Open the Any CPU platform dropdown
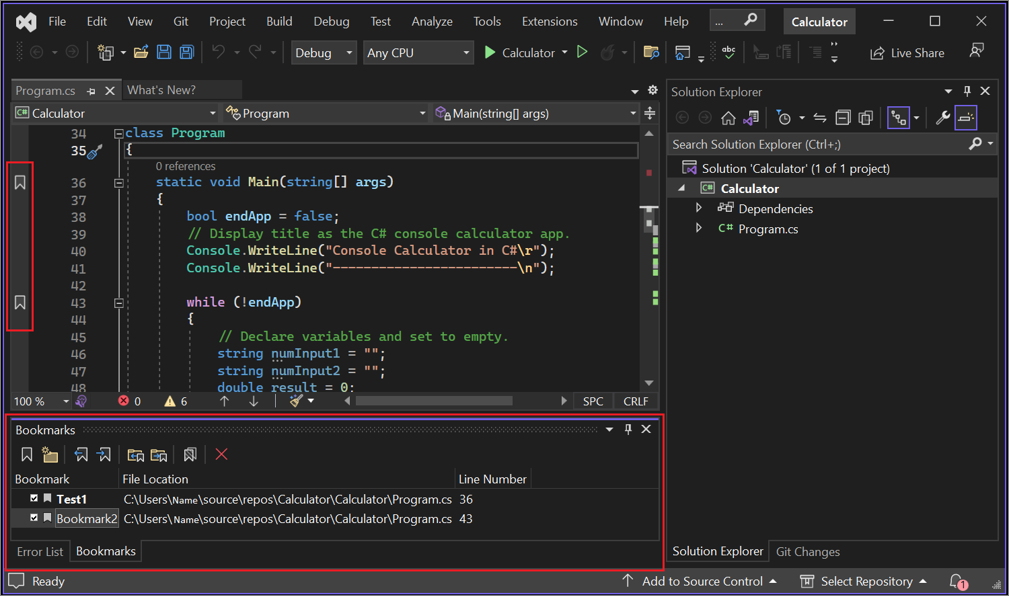Image resolution: width=1009 pixels, height=596 pixels. point(466,52)
